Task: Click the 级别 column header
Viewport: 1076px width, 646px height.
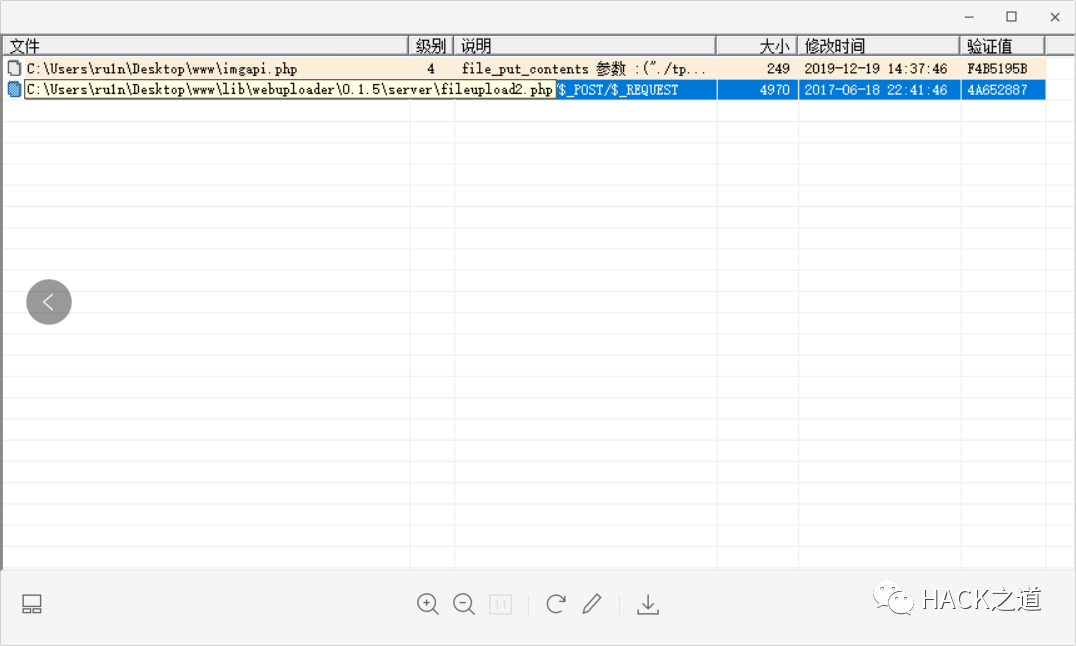Action: 430,45
